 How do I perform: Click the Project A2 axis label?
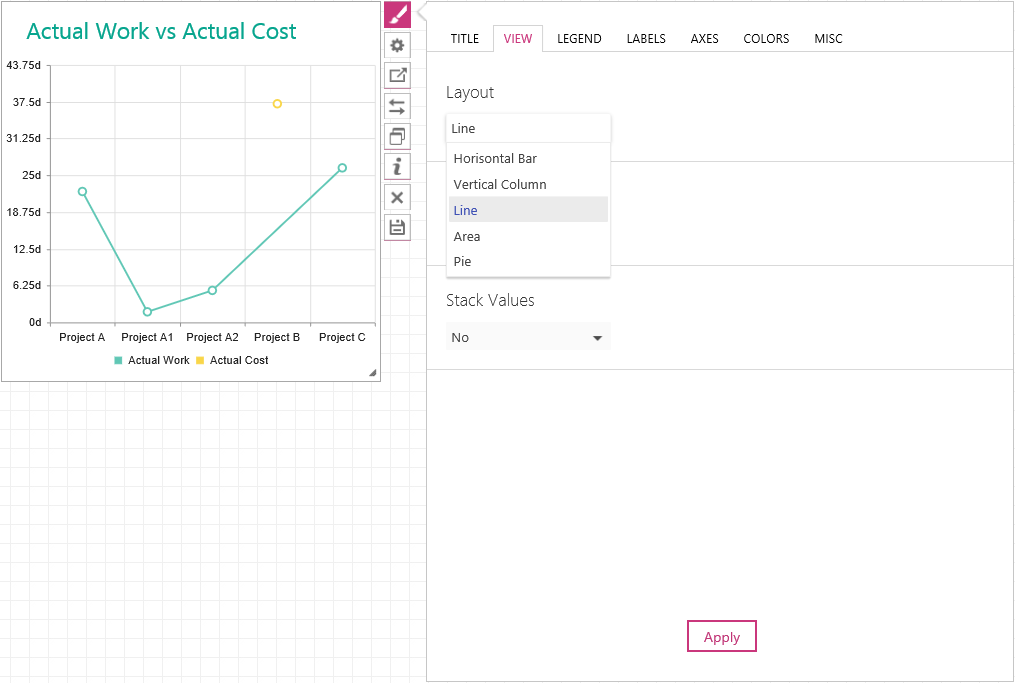[x=212, y=337]
